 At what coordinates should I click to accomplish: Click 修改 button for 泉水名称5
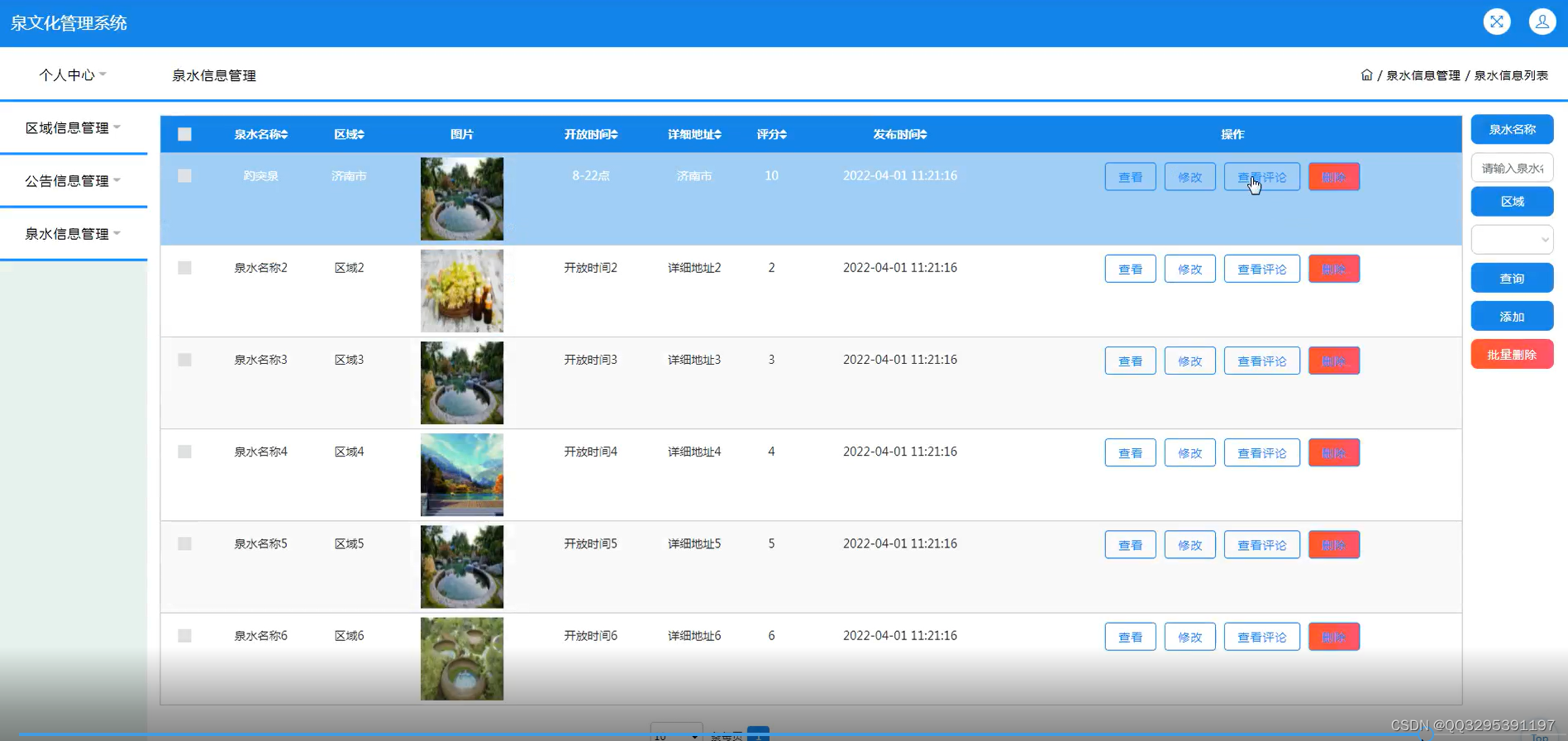click(1189, 544)
